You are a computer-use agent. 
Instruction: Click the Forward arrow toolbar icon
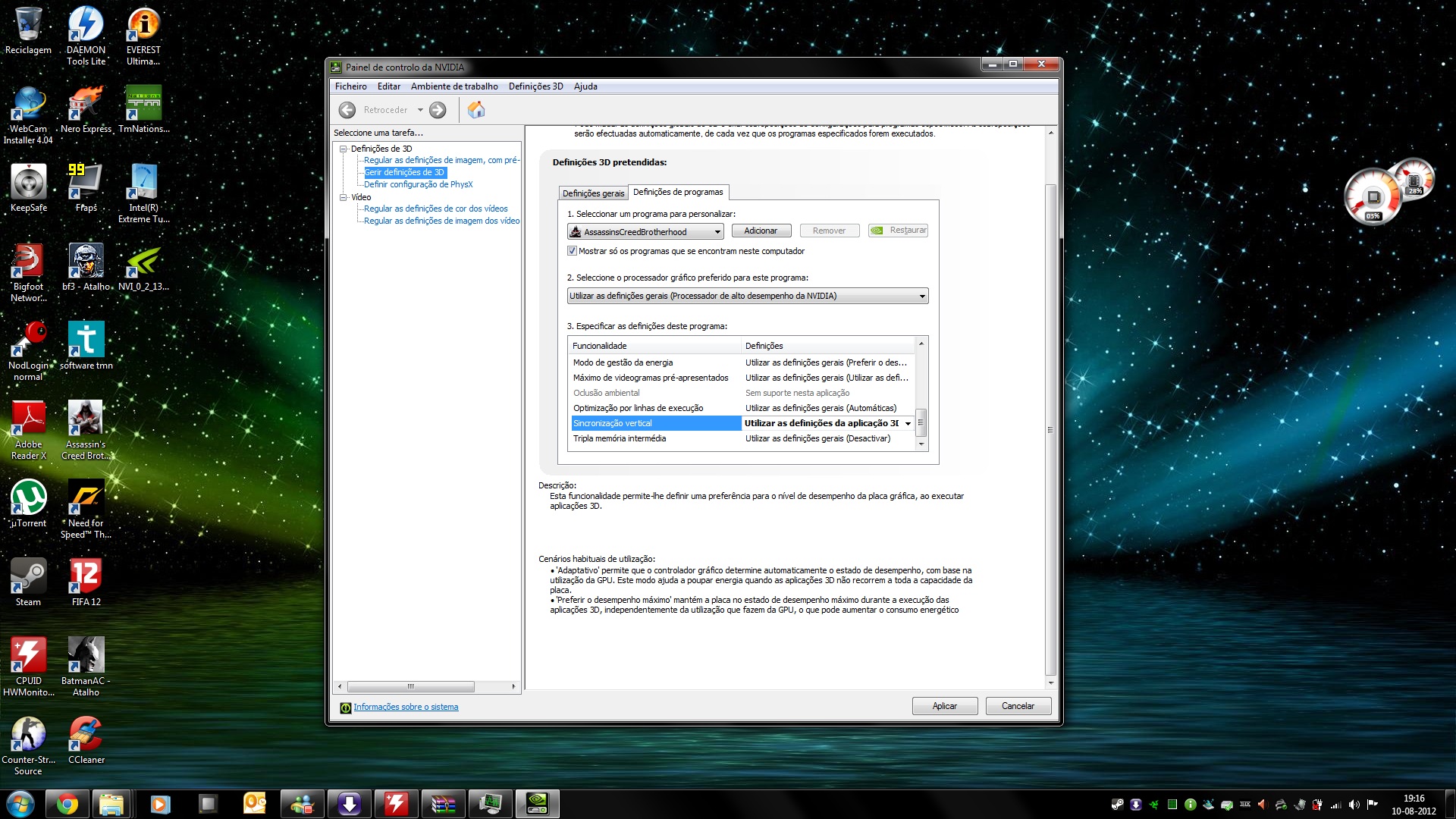point(438,110)
